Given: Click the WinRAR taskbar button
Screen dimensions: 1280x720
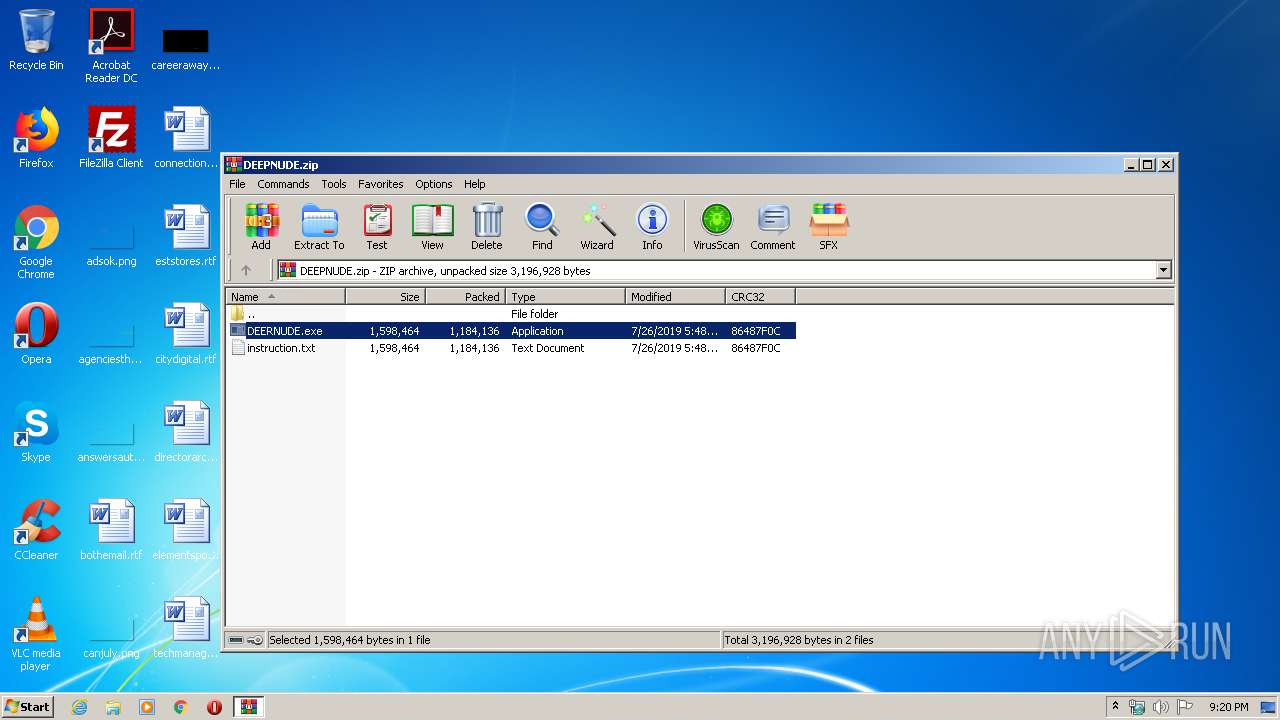Looking at the screenshot, I should tap(249, 707).
